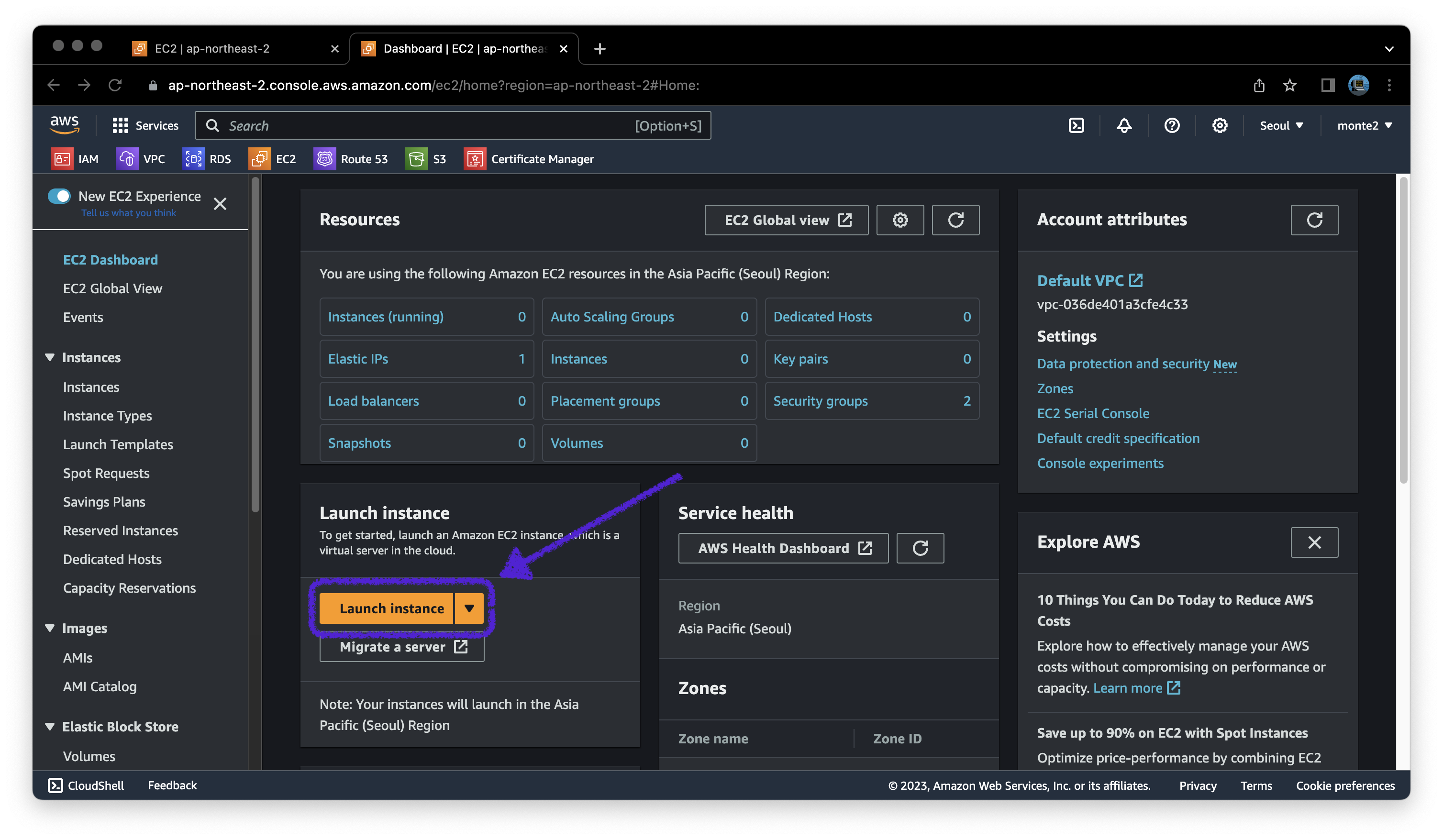
Task: Refresh the Account attributes panel
Action: [1314, 220]
